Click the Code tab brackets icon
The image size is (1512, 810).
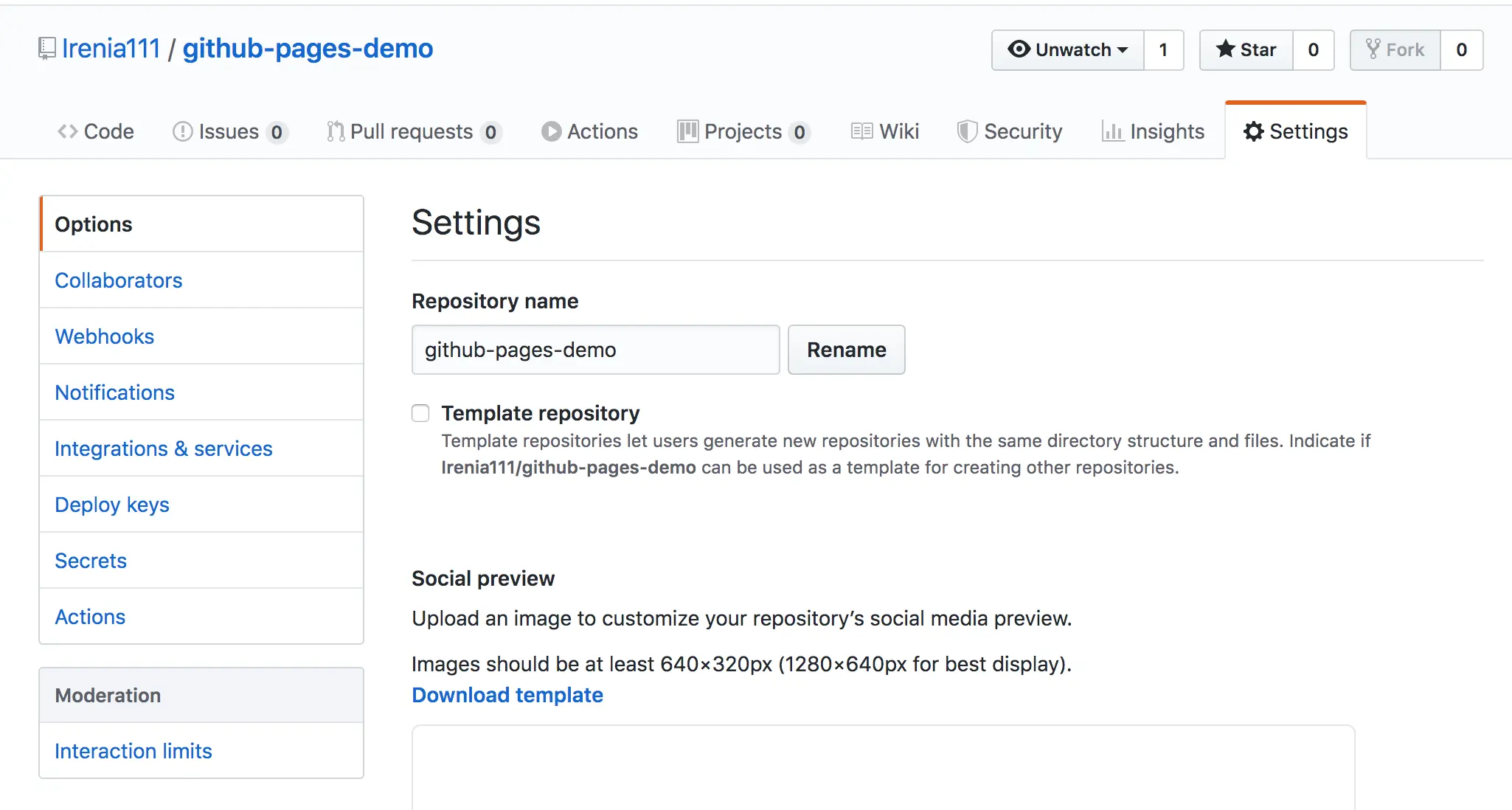pos(67,131)
